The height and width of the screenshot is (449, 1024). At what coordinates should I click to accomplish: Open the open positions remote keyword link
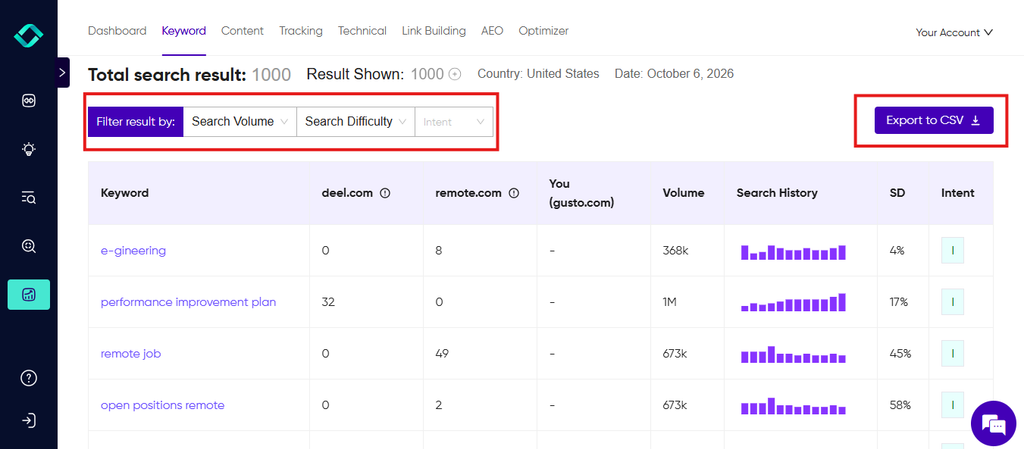pos(163,405)
